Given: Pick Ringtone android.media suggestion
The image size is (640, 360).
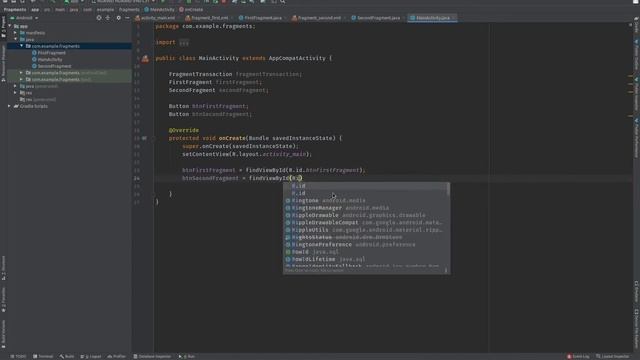Looking at the screenshot, I should coord(366,201).
